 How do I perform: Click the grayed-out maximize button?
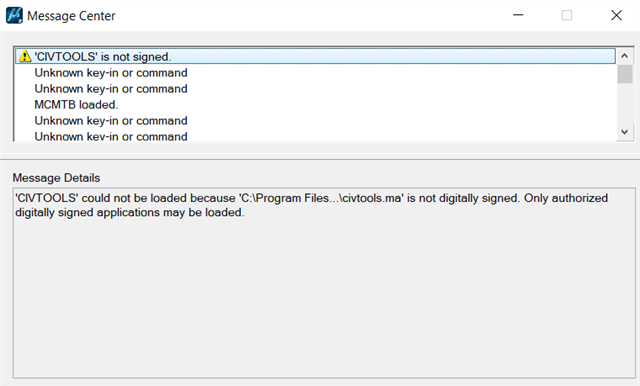click(567, 16)
